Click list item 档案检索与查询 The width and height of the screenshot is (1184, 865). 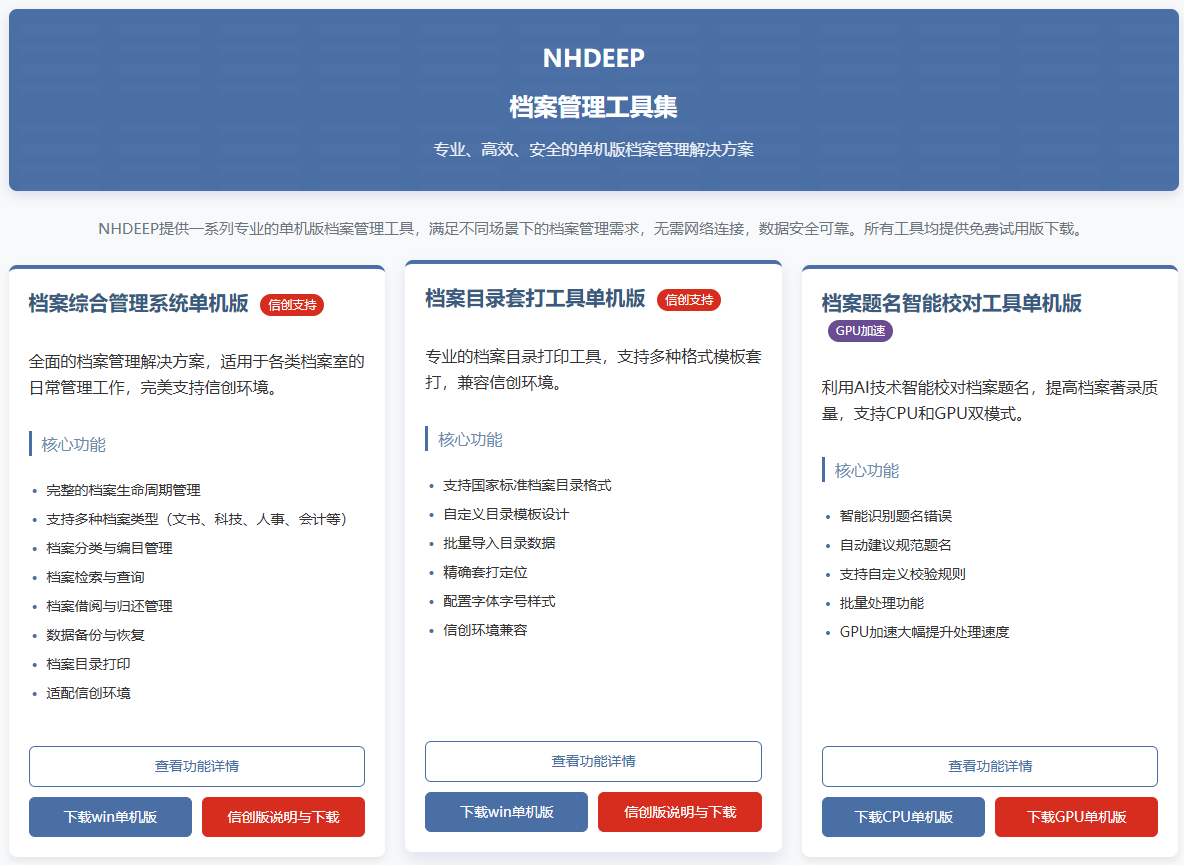[95, 577]
